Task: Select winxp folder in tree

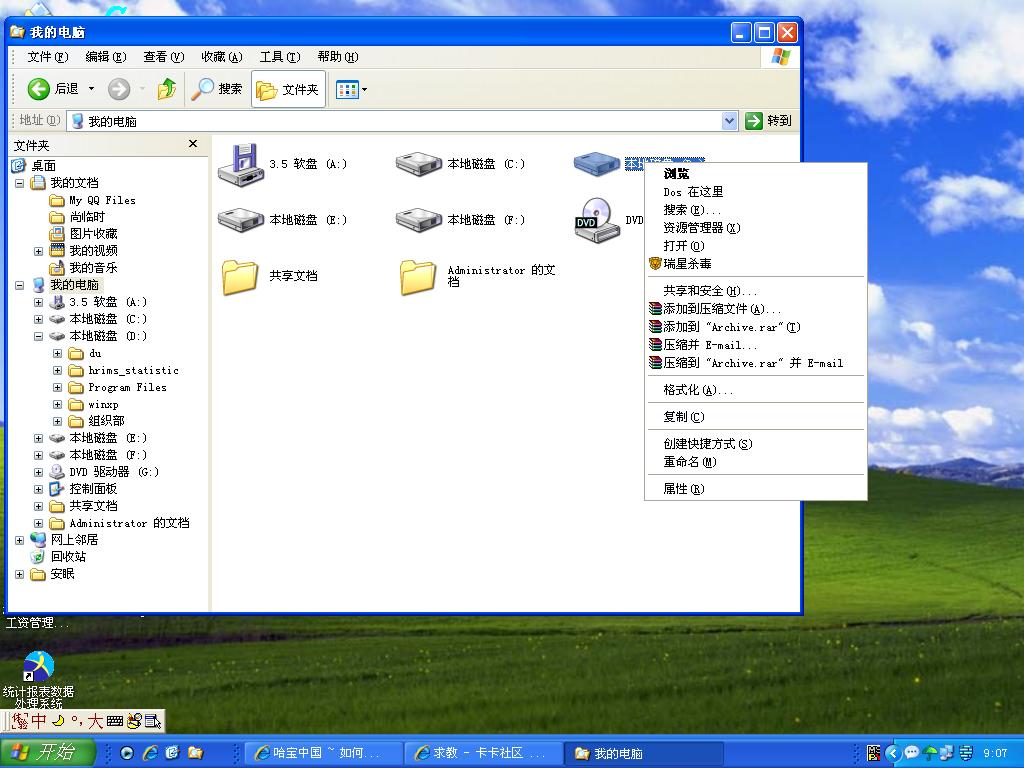Action: tap(103, 404)
